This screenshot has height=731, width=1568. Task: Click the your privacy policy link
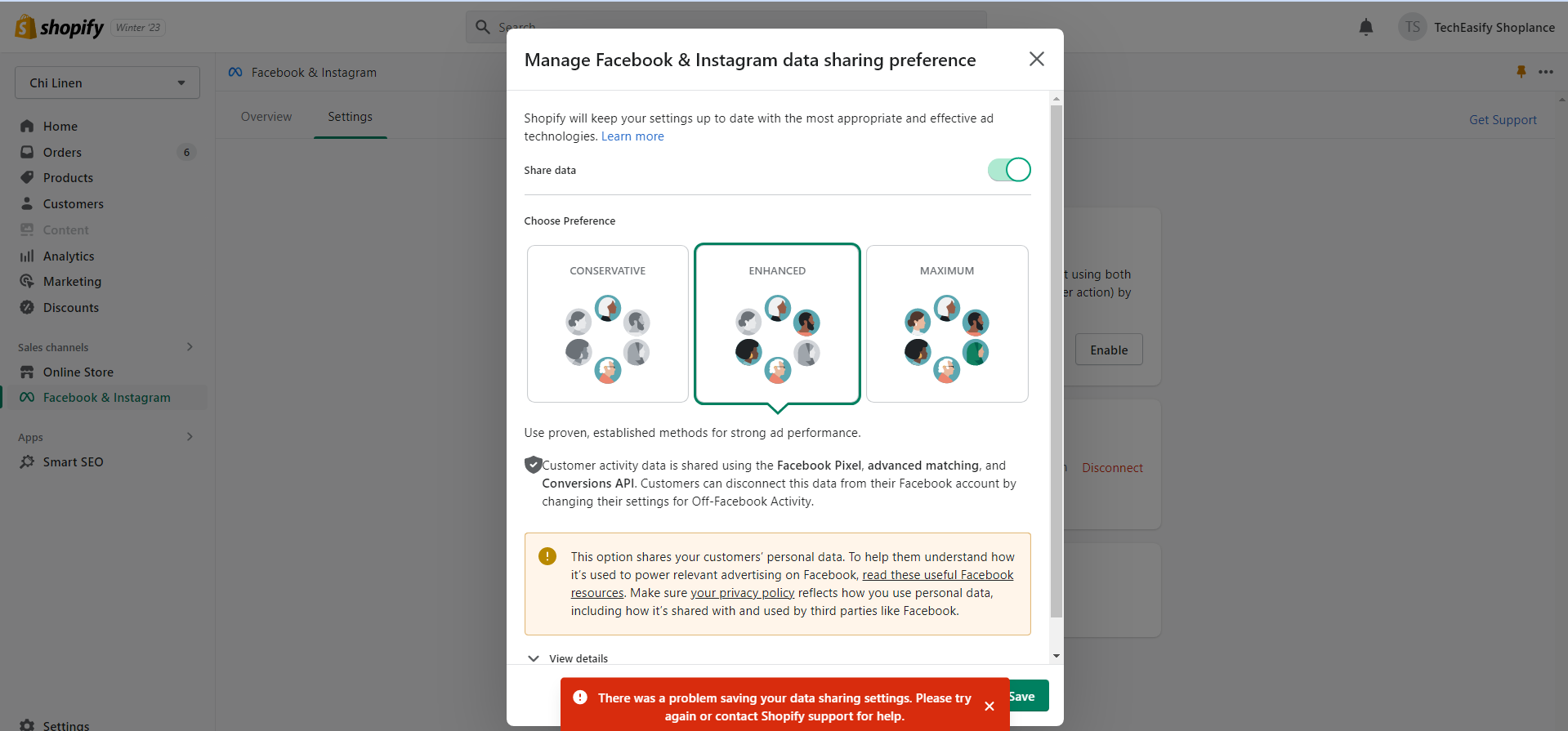coord(742,593)
